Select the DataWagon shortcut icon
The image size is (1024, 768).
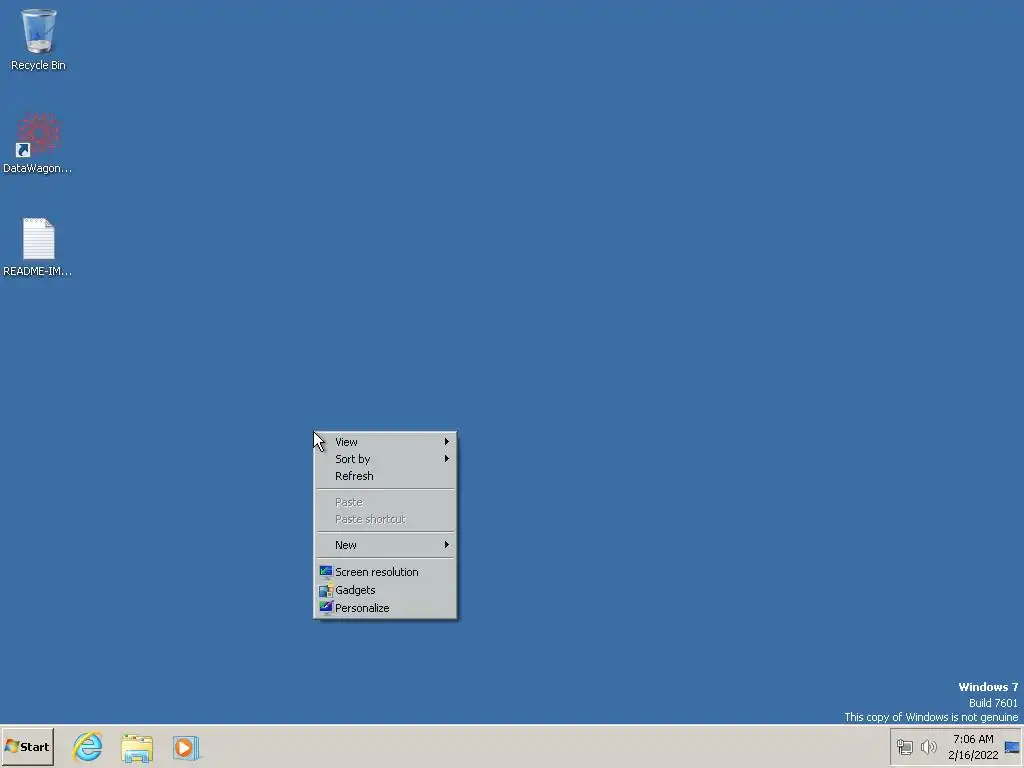click(x=38, y=142)
